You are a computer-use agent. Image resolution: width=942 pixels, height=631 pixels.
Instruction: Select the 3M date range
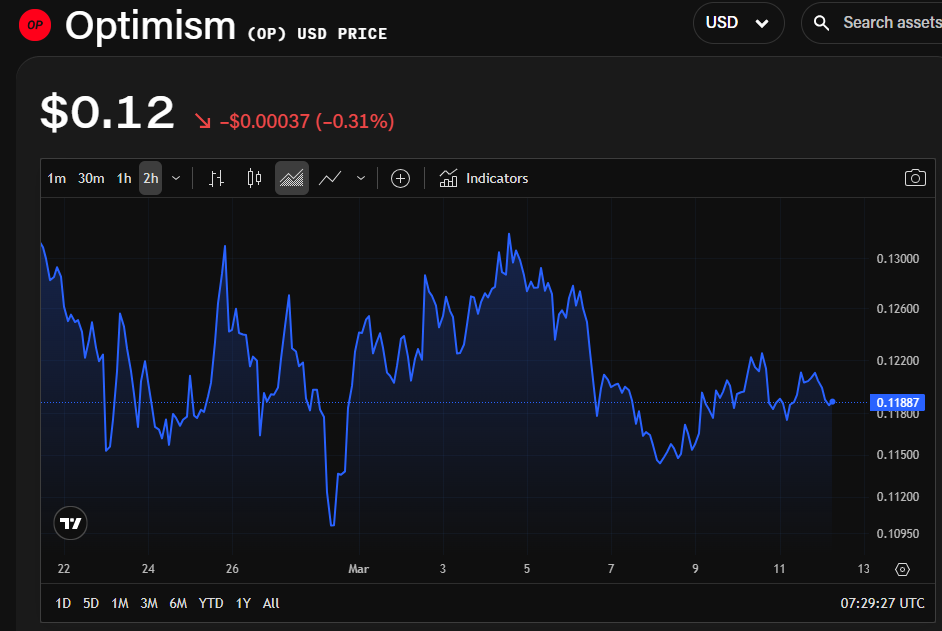(149, 603)
